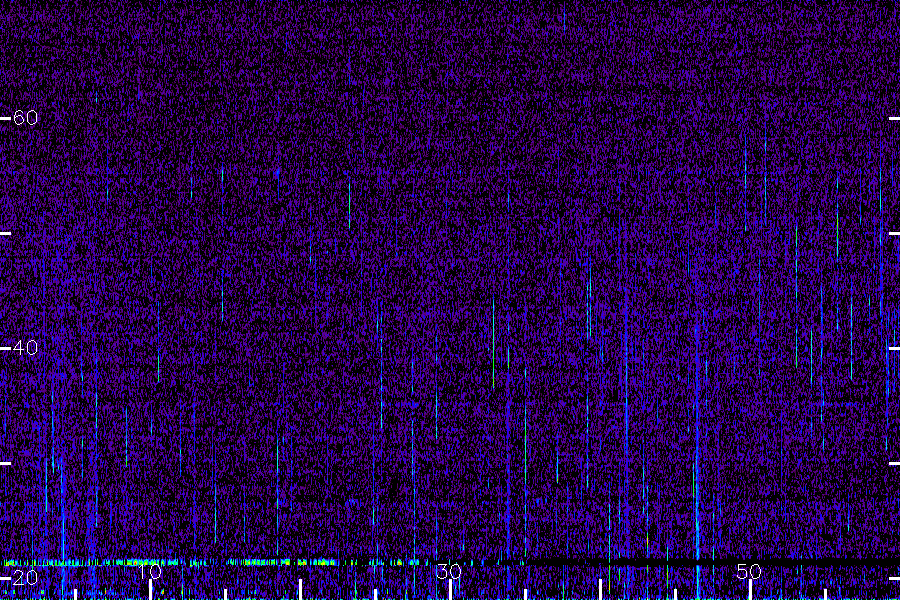This screenshot has width=900, height=600.
Task: Click the "60" label on the vertical axis
Action: [25, 118]
